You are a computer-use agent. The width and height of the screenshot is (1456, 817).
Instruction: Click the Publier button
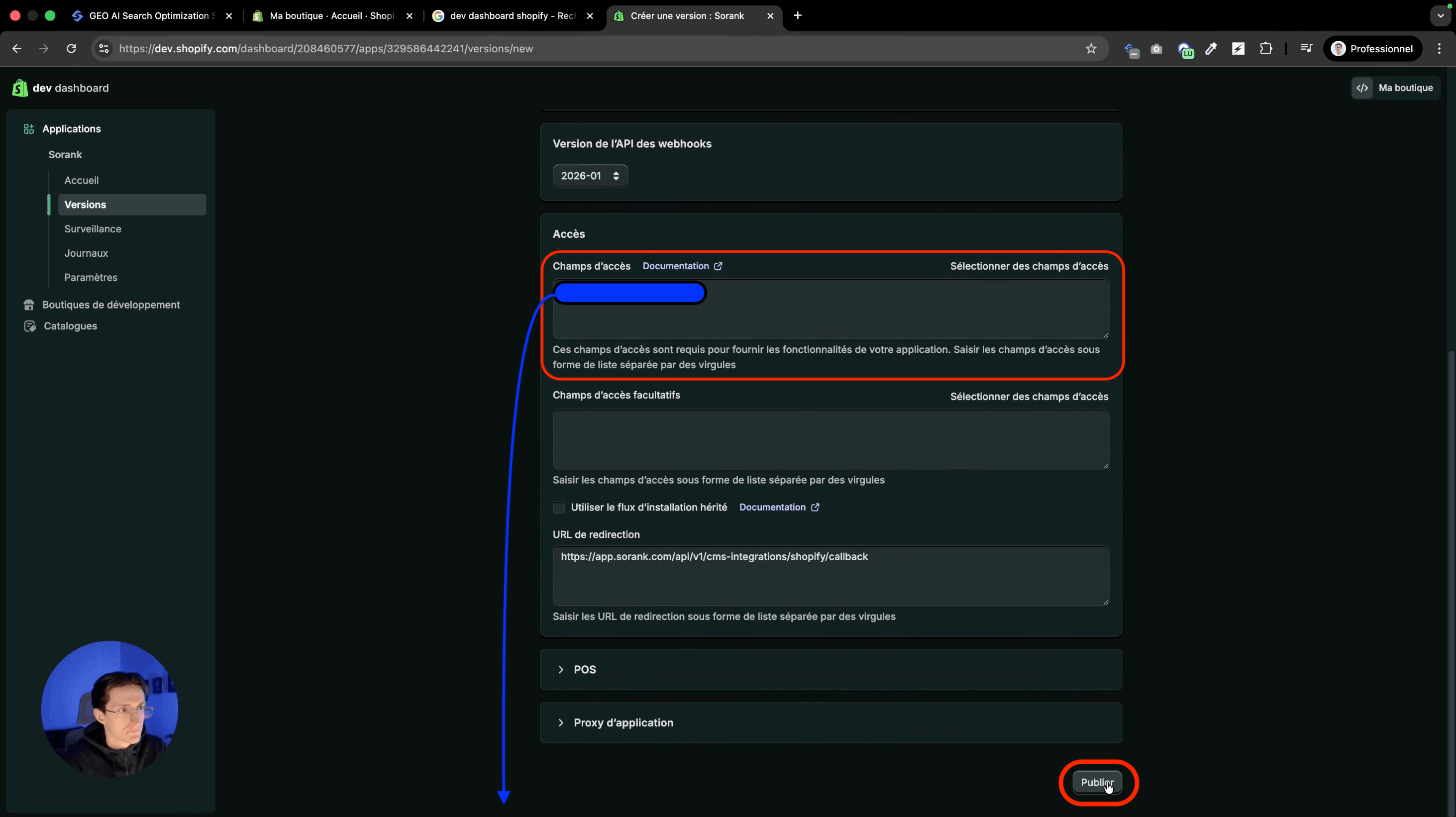pyautogui.click(x=1097, y=783)
